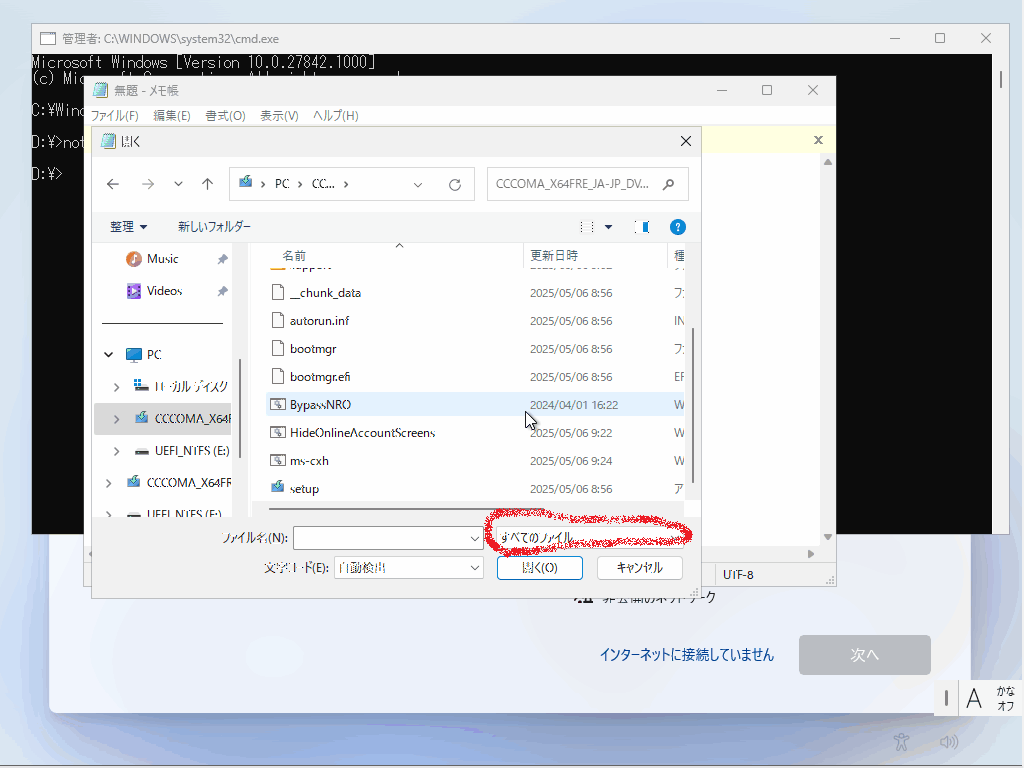The image size is (1024, 768).
Task: Click the 開く(O) button
Action: [539, 568]
